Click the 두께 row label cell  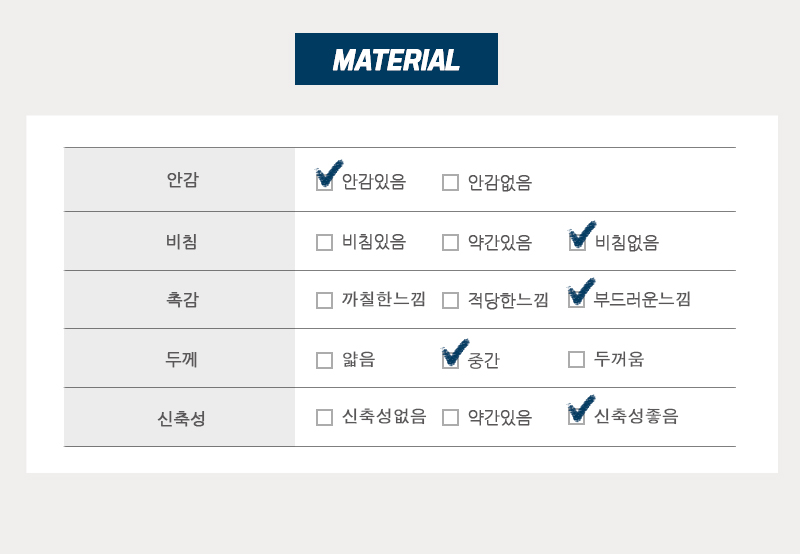click(180, 359)
